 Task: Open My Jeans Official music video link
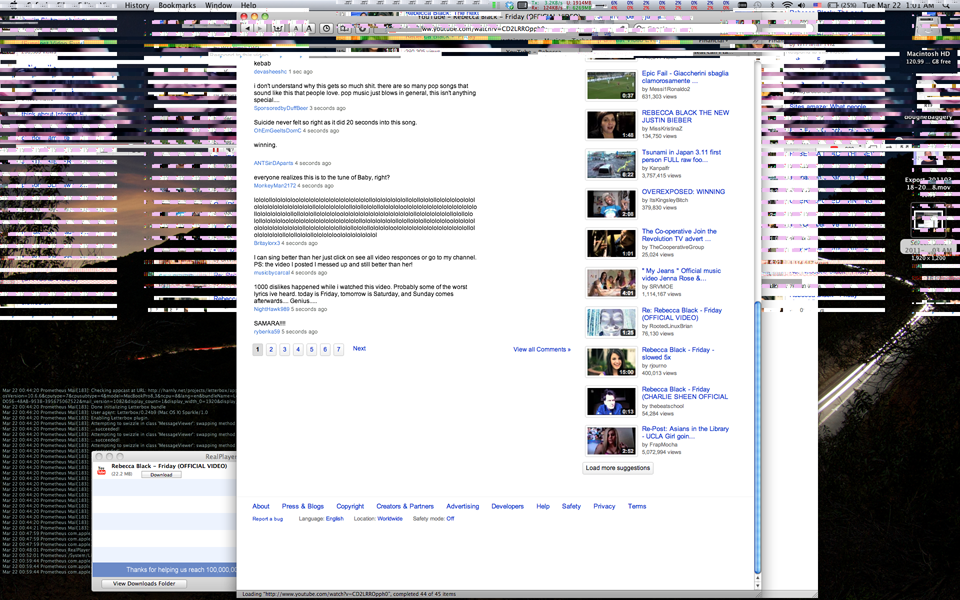coord(681,274)
